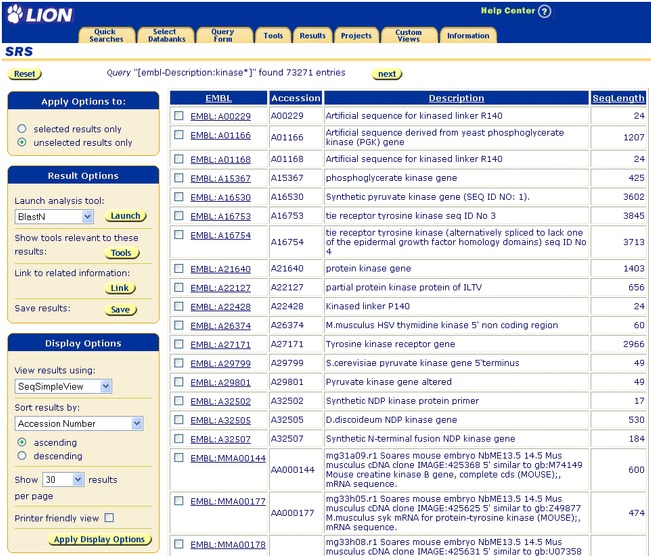Image resolution: width=651 pixels, height=556 pixels.
Task: Check the box for EMBL:A21640
Action: (179, 268)
